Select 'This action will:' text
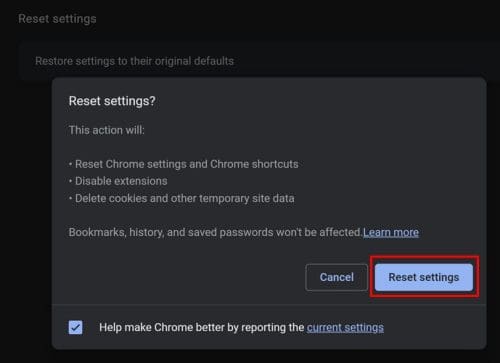500x363 pixels. [x=107, y=130]
